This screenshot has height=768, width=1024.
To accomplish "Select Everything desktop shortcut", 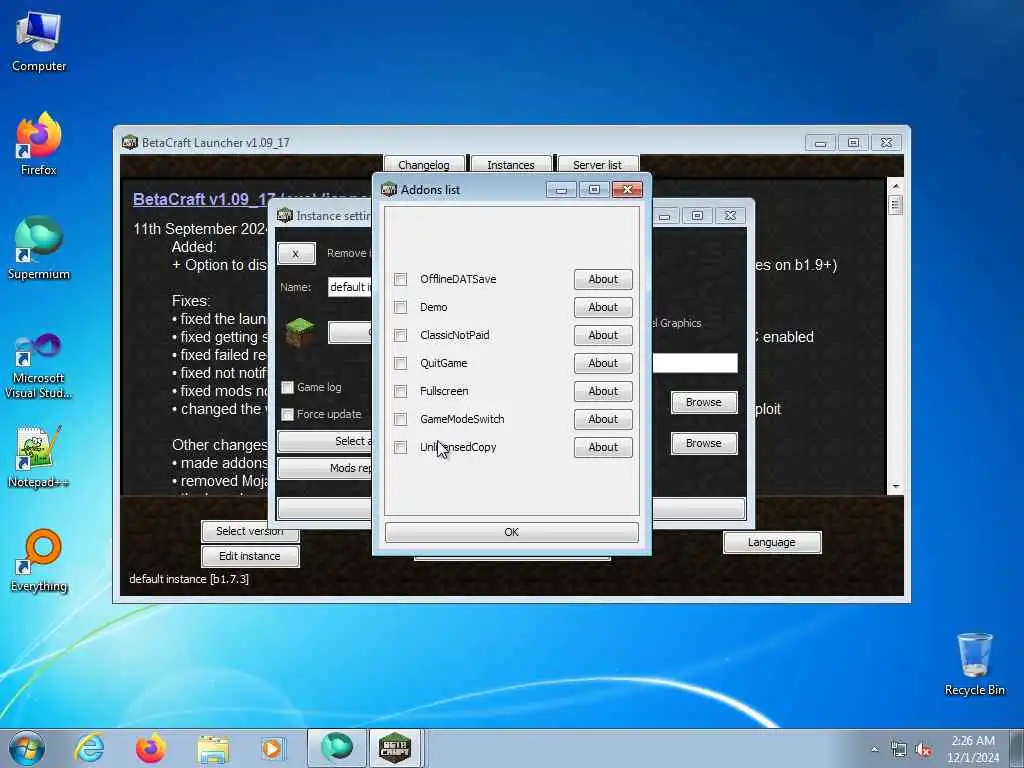I will point(39,561).
